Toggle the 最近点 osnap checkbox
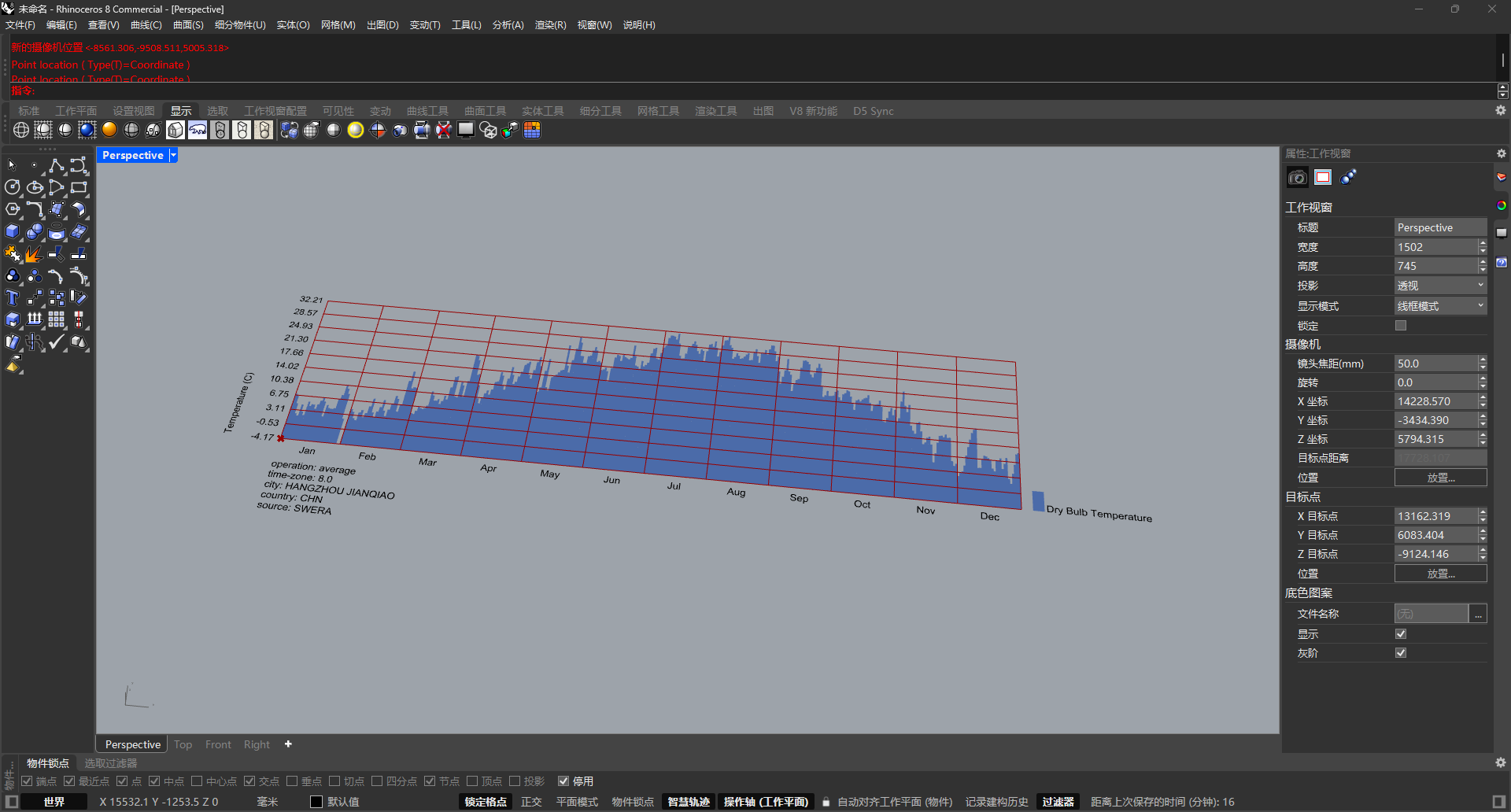Viewport: 1511px width, 812px height. pyautogui.click(x=69, y=781)
